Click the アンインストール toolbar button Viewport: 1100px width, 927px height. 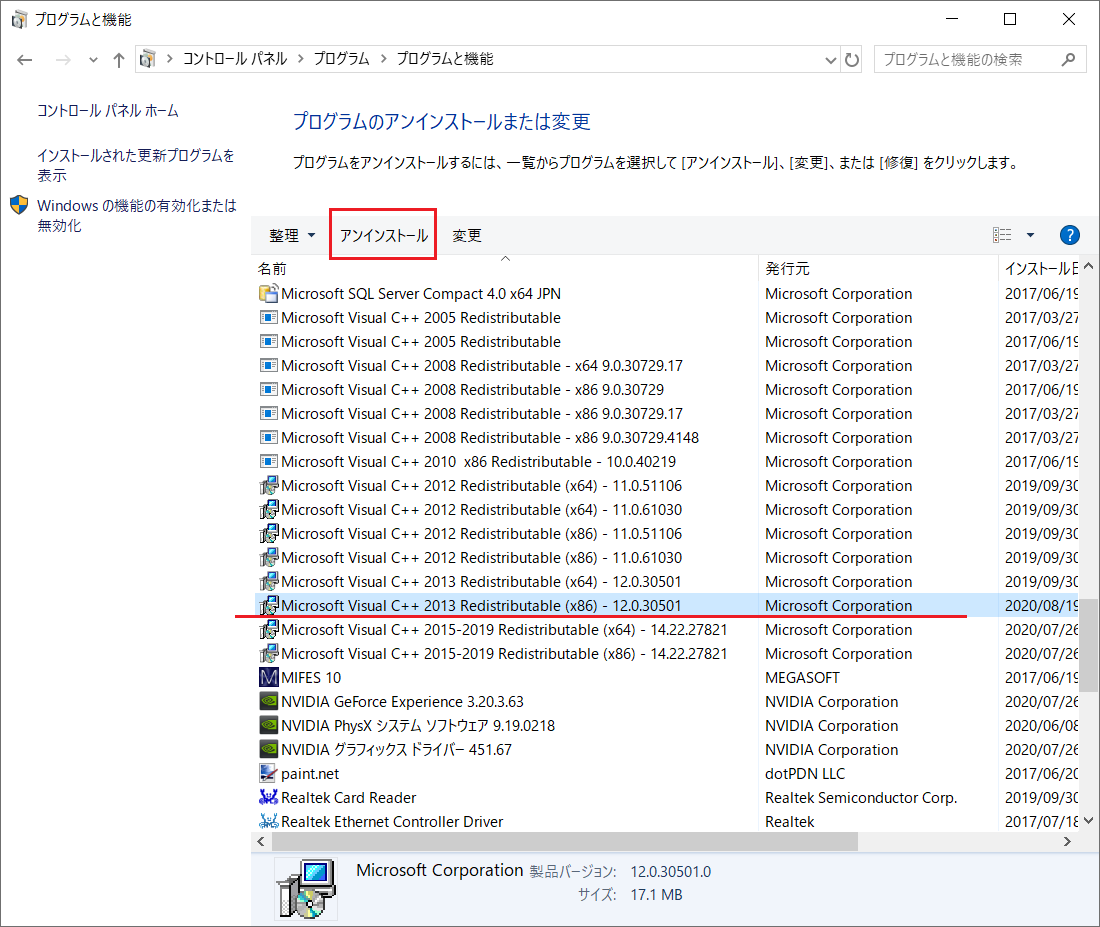pyautogui.click(x=384, y=235)
